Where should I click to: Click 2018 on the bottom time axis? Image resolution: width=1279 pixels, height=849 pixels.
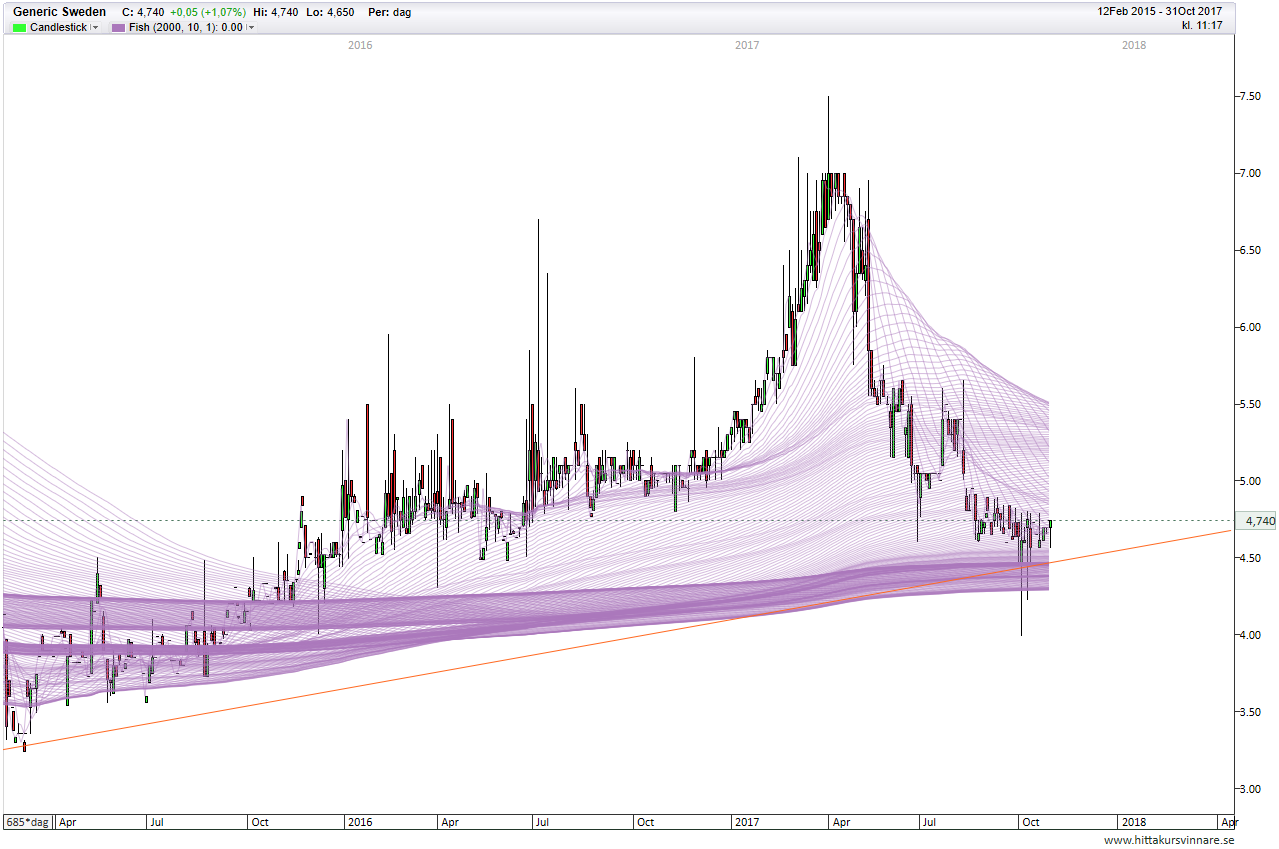coord(1133,822)
